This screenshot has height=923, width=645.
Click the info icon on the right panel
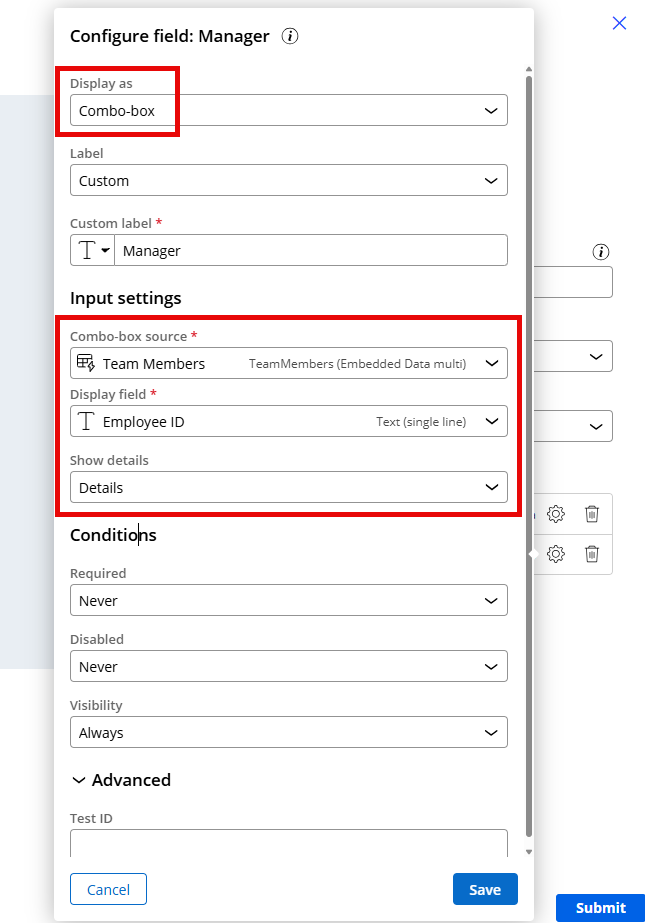pyautogui.click(x=600, y=252)
